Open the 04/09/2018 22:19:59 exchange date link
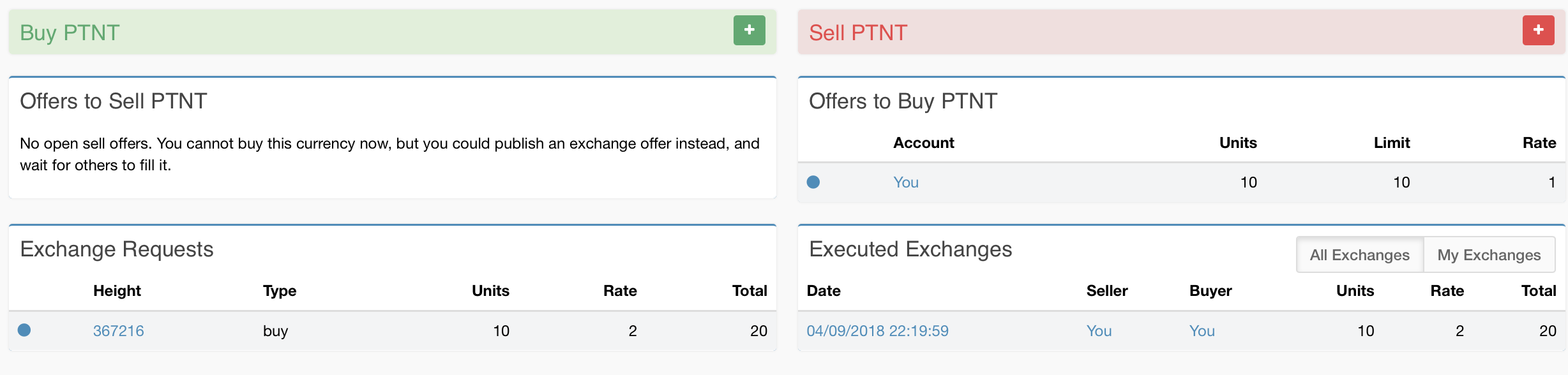The image size is (1568, 375). click(x=877, y=331)
